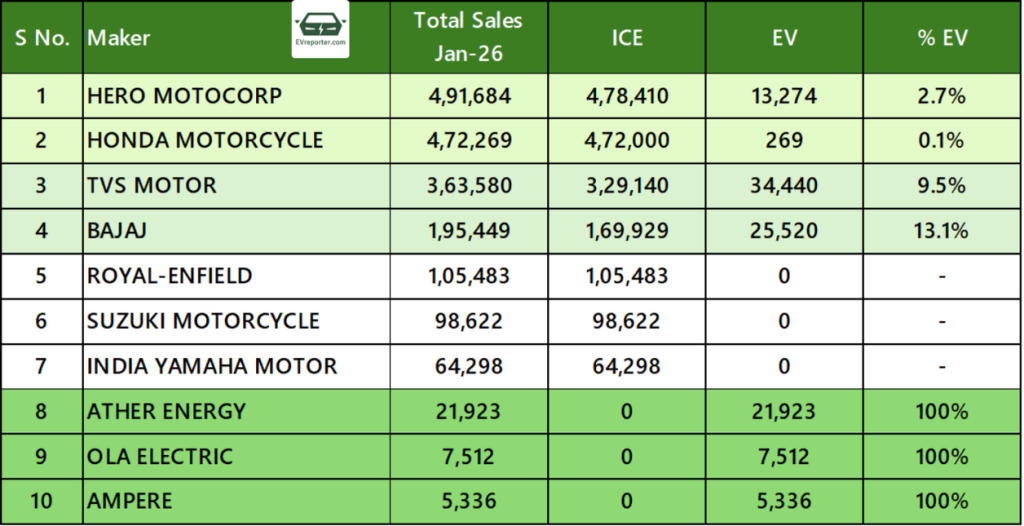Select the S No. header cell
Image resolution: width=1024 pixels, height=526 pixels.
point(41,38)
